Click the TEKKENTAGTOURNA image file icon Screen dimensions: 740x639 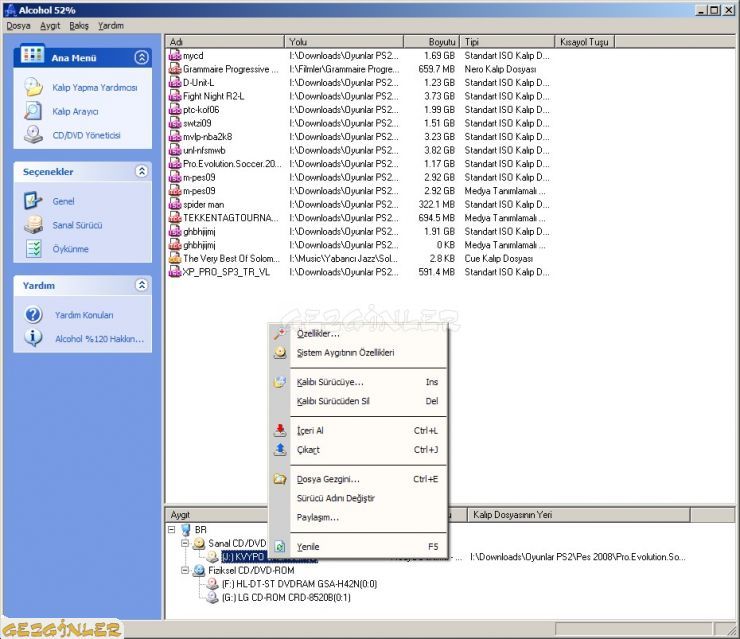(x=175, y=218)
